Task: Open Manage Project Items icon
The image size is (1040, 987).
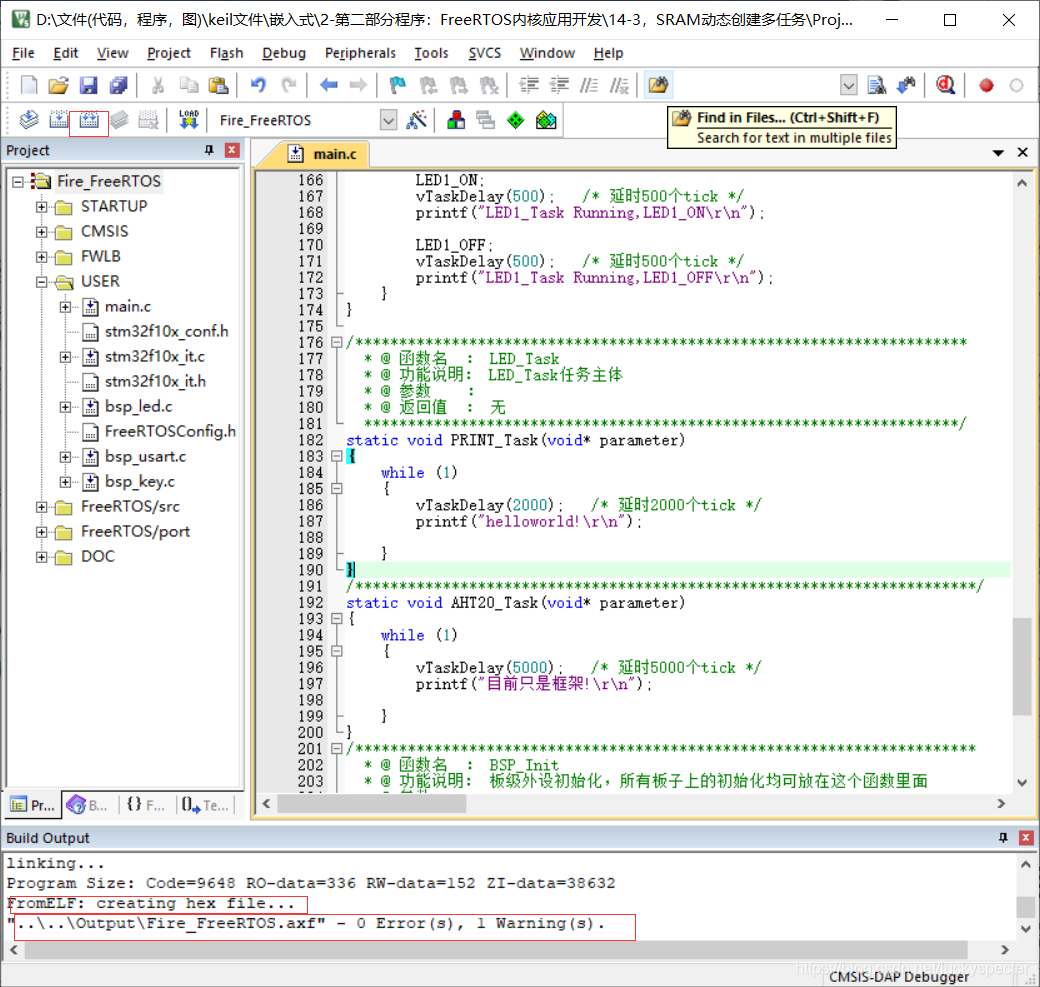Action: [456, 120]
